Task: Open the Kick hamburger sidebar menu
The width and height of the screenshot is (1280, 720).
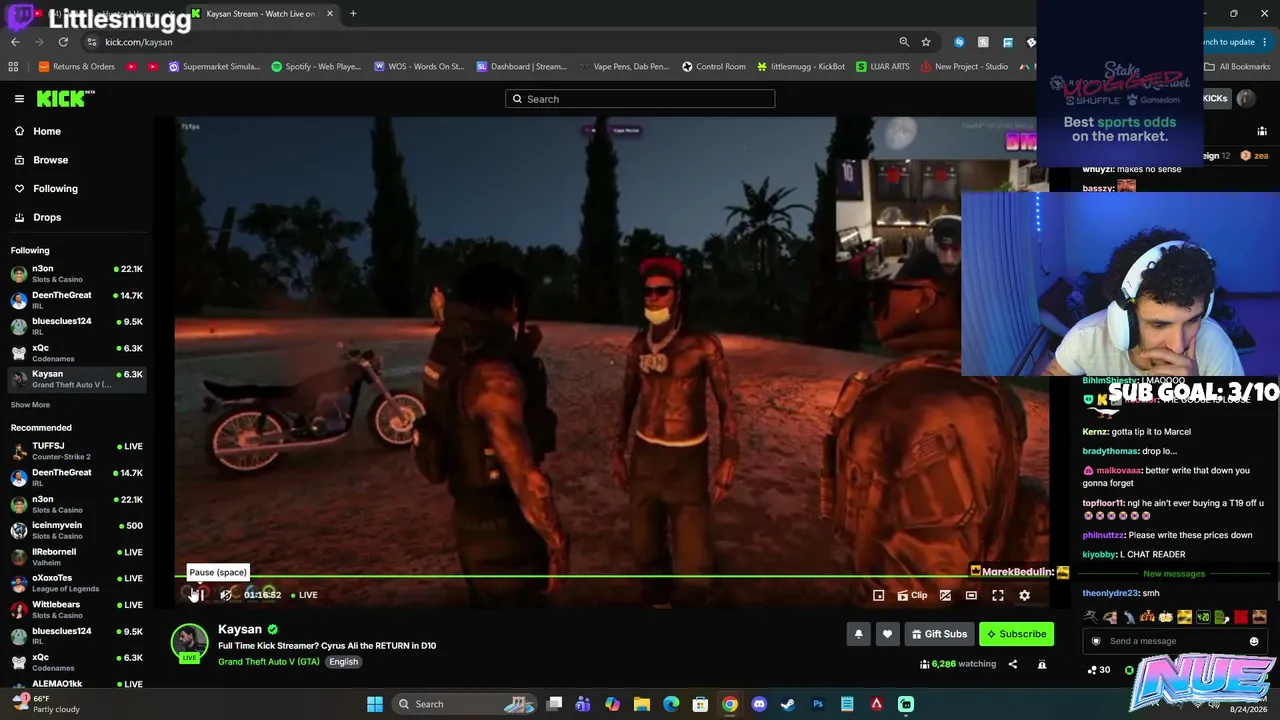Action: coord(19,99)
